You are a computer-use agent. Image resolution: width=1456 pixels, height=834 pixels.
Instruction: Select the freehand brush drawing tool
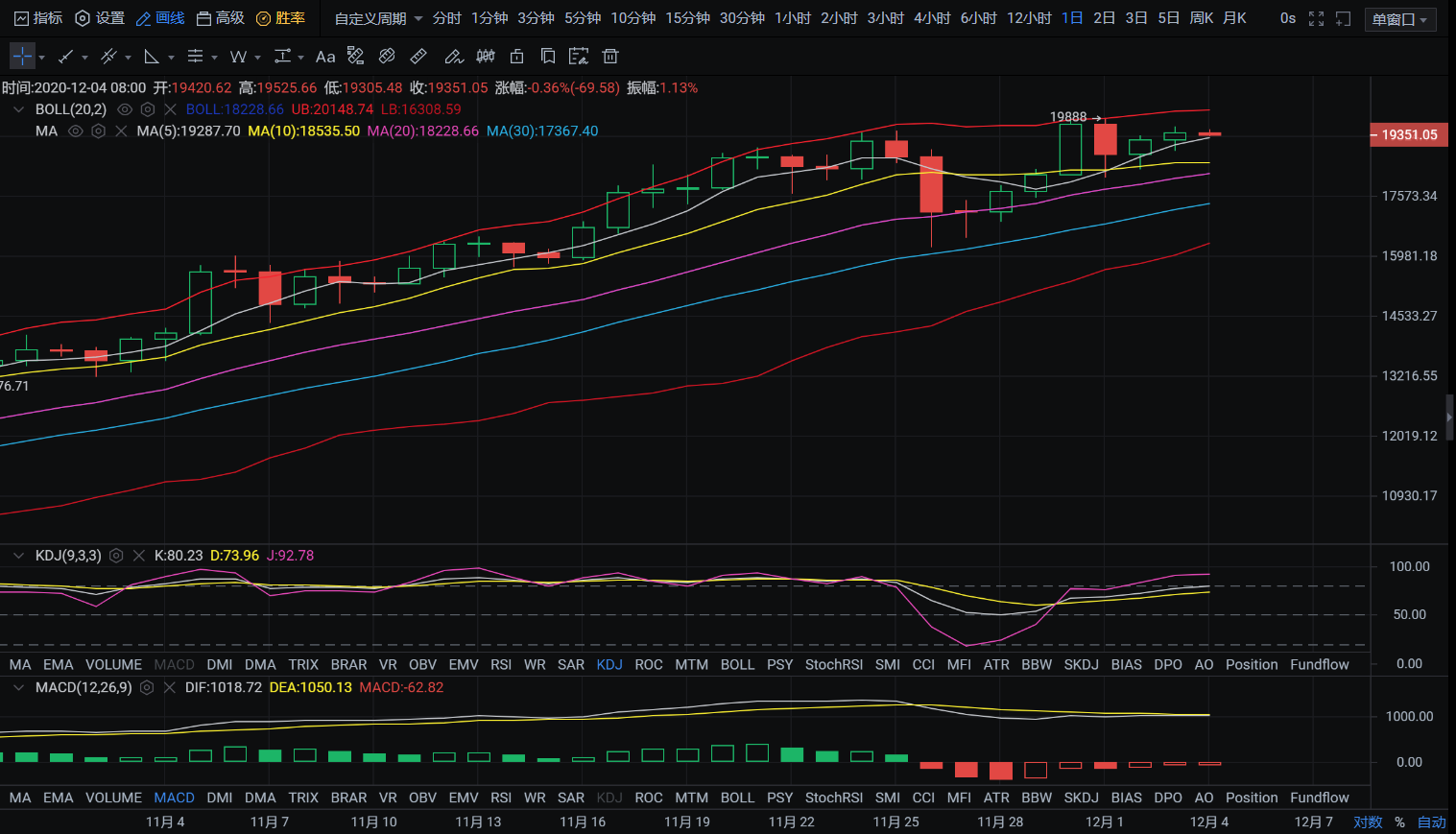[453, 57]
